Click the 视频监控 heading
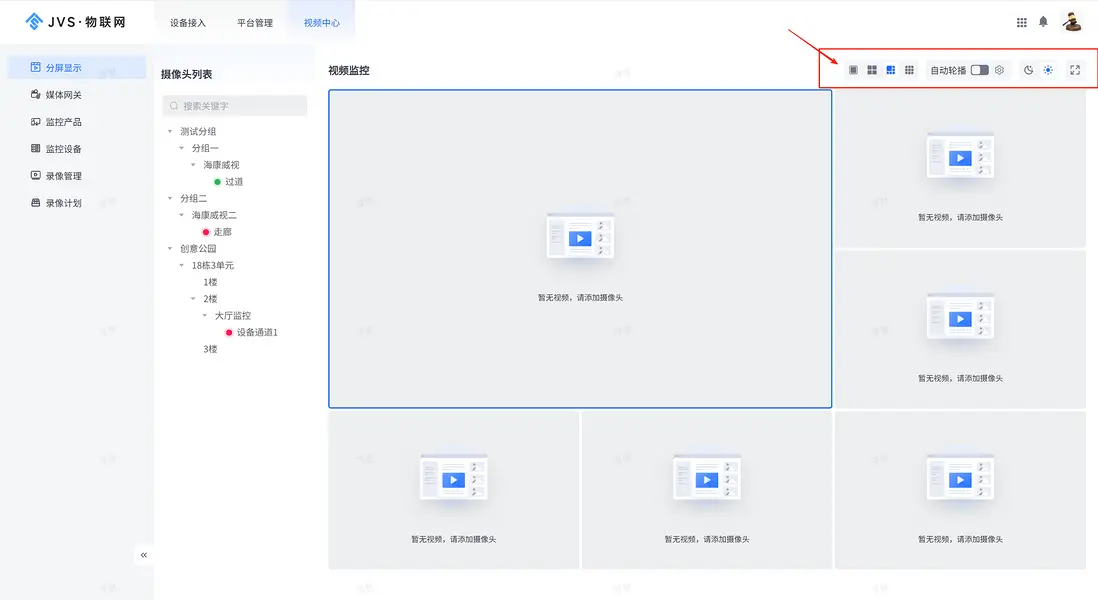This screenshot has height=600, width=1098. (x=349, y=71)
